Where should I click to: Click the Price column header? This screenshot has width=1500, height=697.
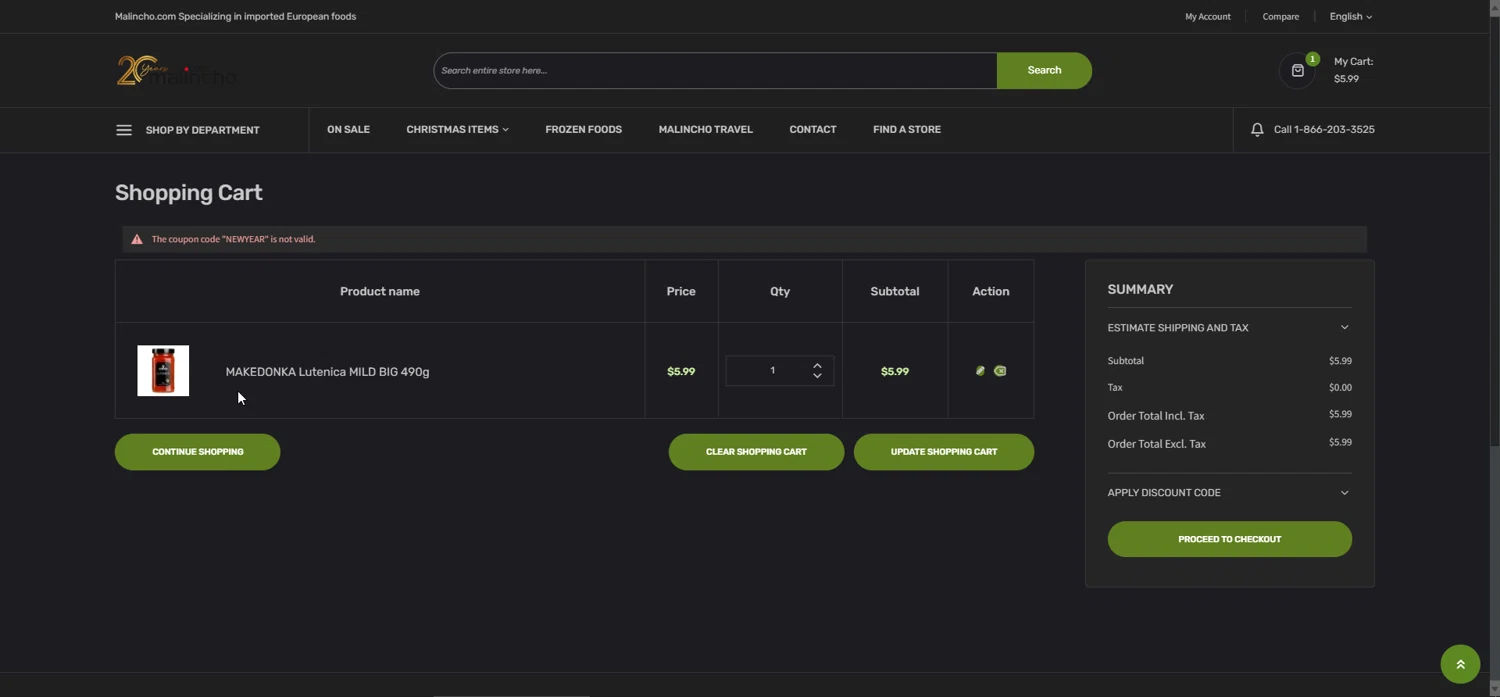681,291
